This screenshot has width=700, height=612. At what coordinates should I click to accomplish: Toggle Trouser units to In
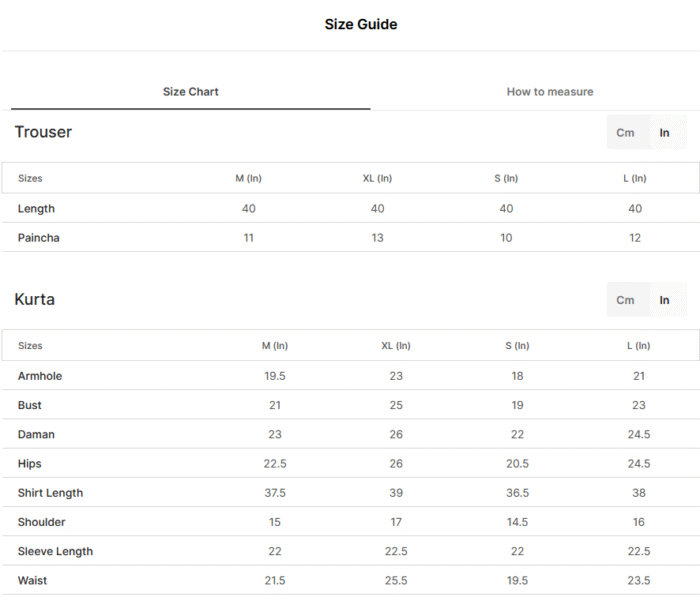(x=664, y=133)
